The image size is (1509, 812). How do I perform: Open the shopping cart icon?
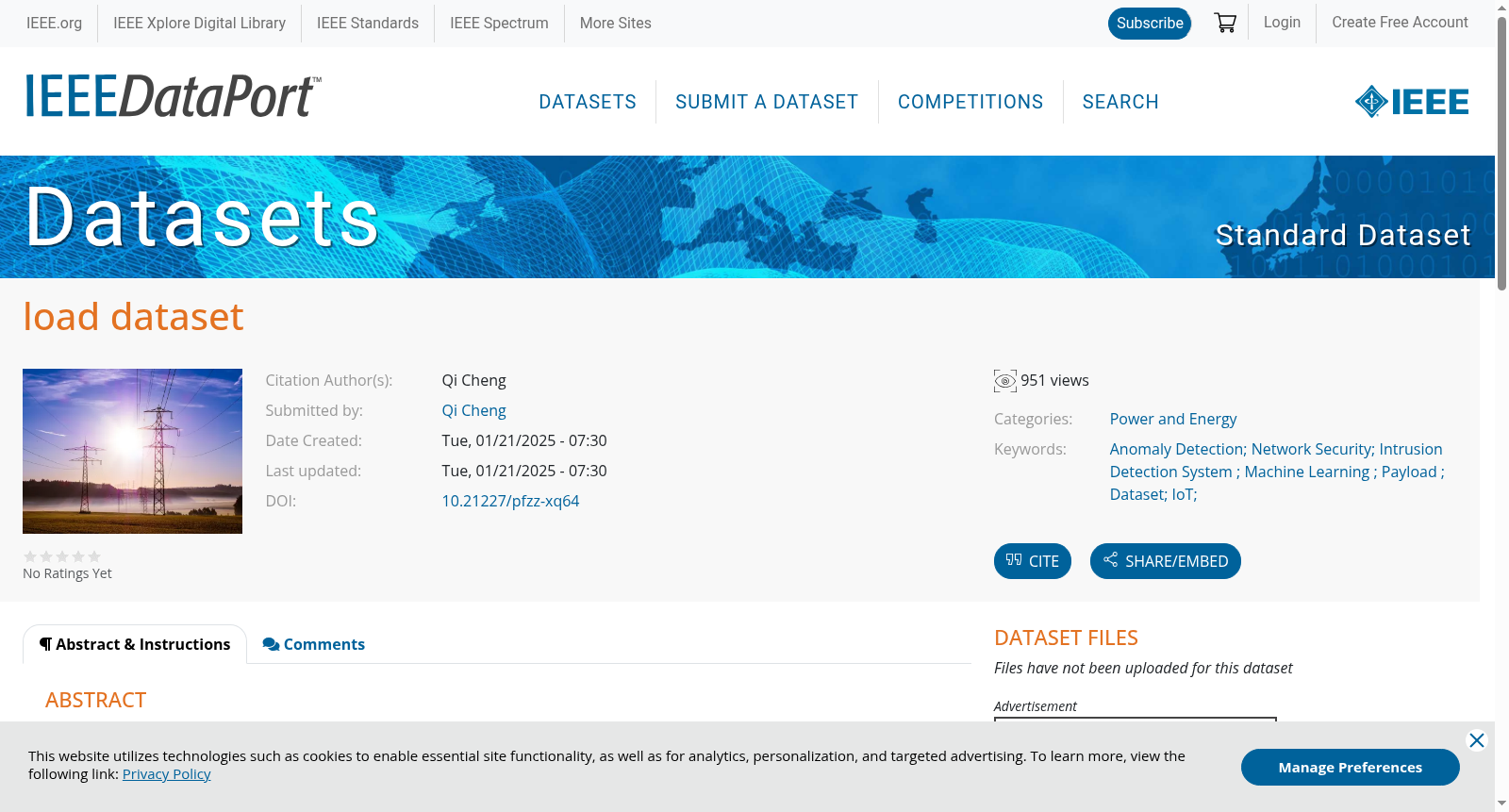pos(1225,23)
